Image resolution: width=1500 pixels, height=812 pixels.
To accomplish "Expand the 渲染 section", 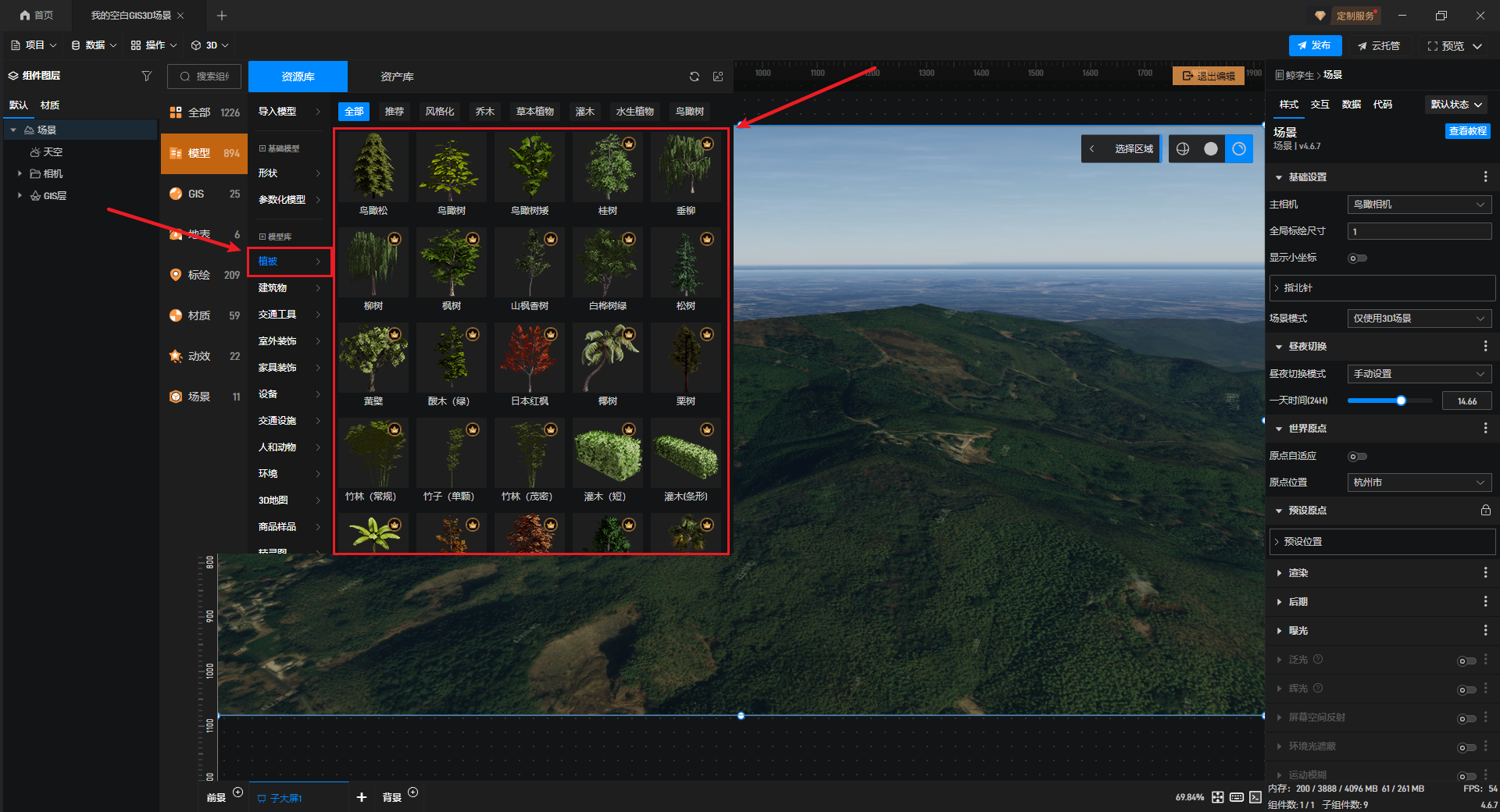I will pyautogui.click(x=1298, y=573).
